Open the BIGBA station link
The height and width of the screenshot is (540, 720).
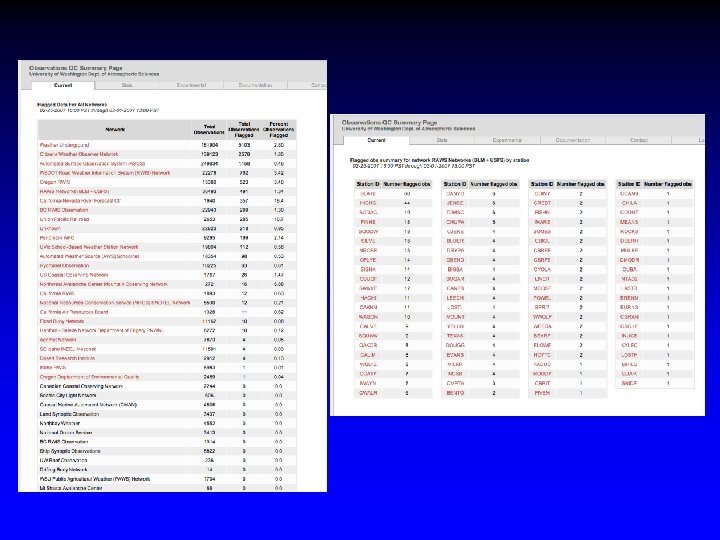pyautogui.click(x=455, y=270)
